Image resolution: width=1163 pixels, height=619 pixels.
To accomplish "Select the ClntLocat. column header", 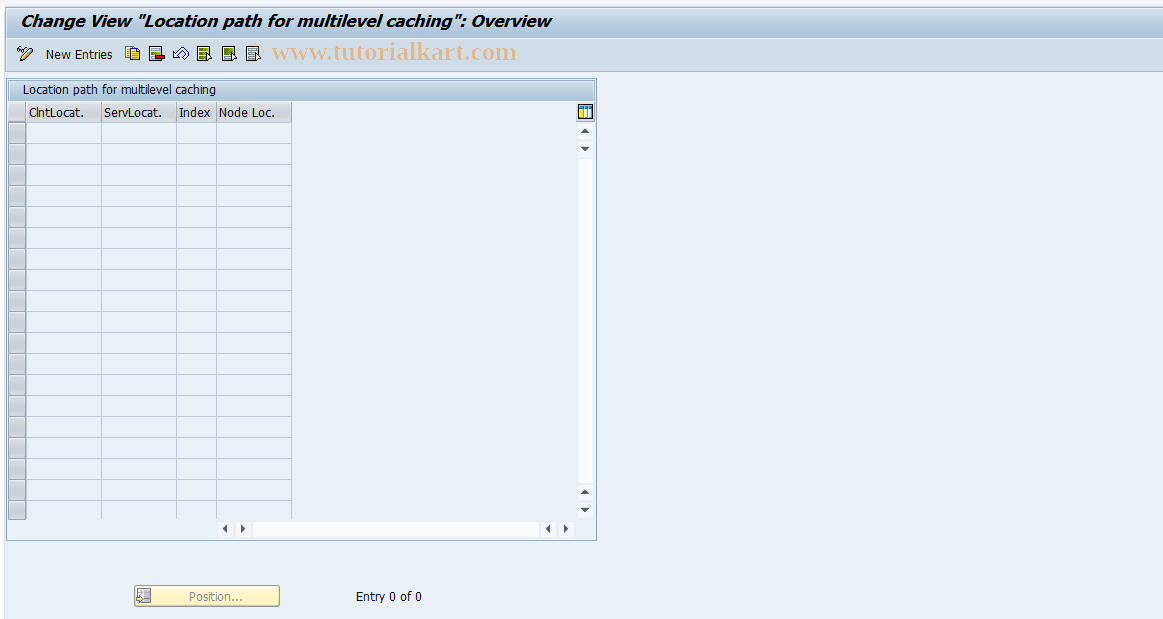I will [64, 113].
